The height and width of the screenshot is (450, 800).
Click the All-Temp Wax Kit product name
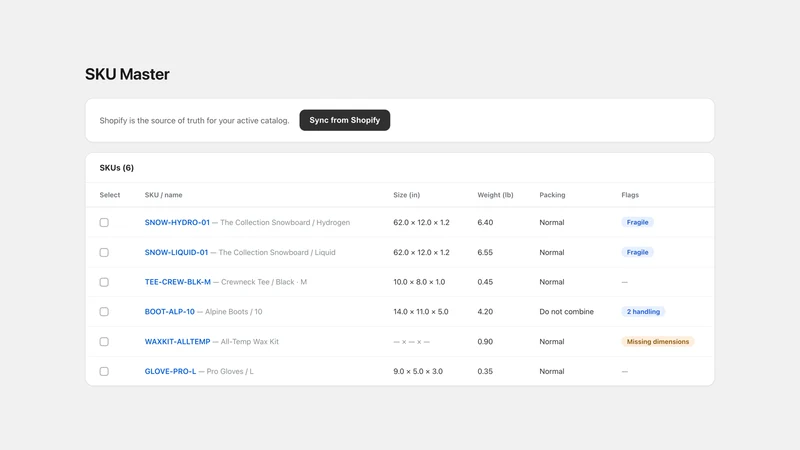tap(249, 342)
